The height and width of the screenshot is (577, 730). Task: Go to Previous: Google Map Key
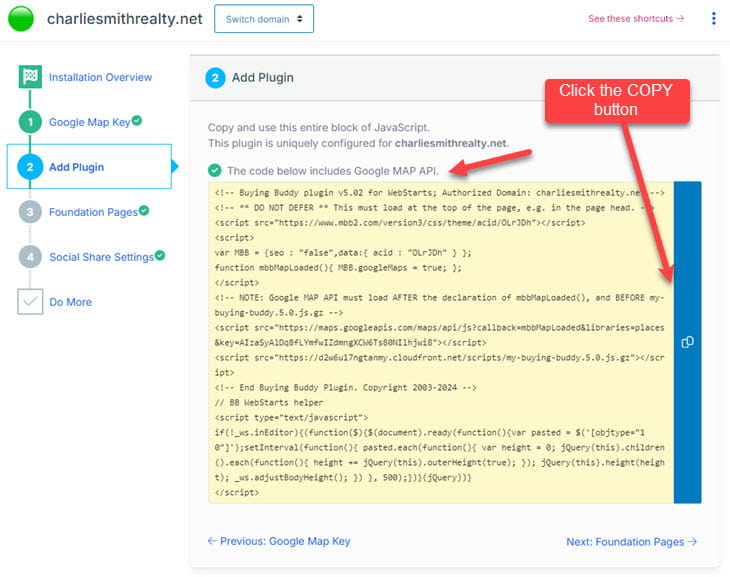point(279,541)
